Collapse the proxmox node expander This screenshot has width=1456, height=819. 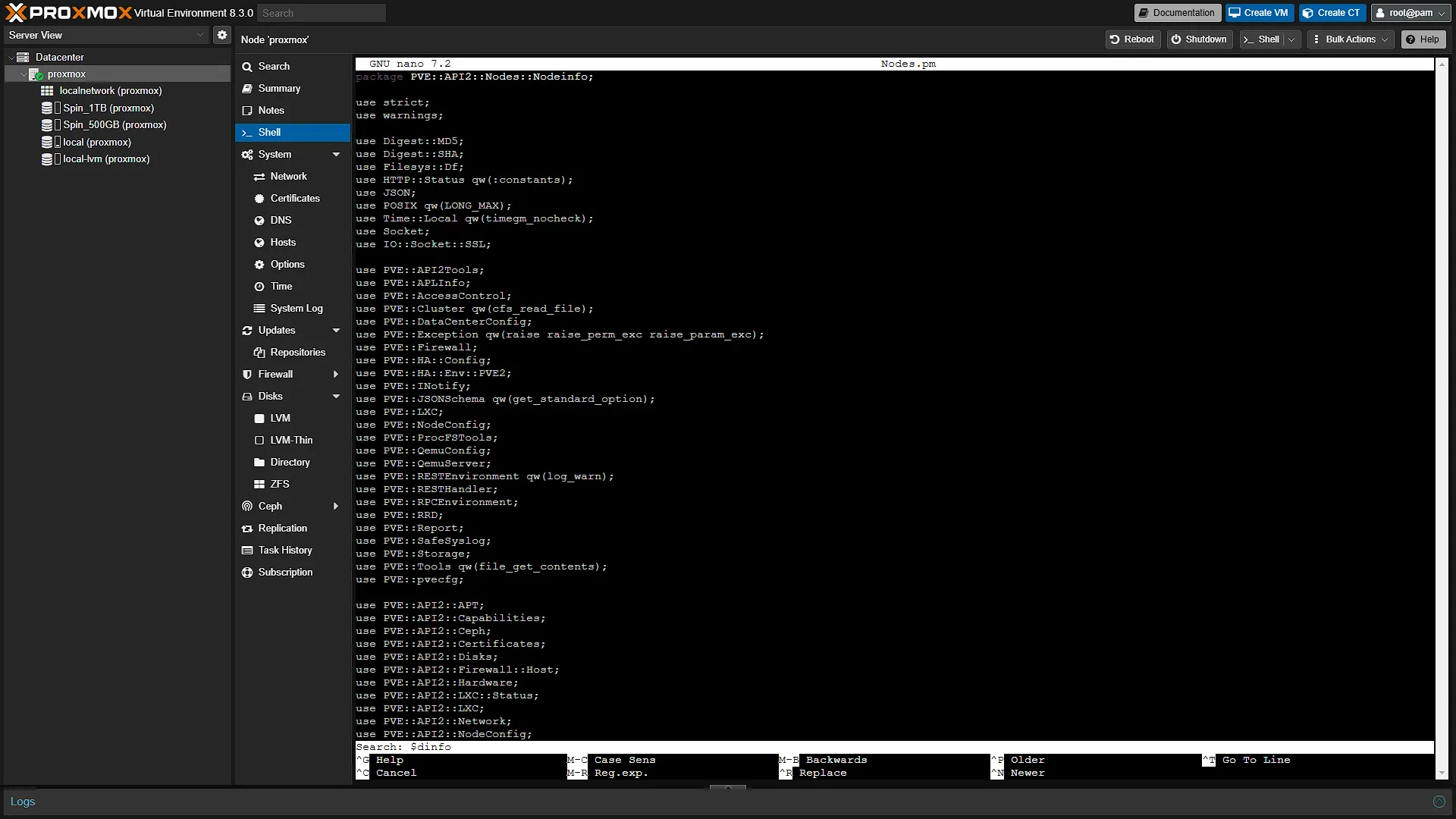coord(24,74)
